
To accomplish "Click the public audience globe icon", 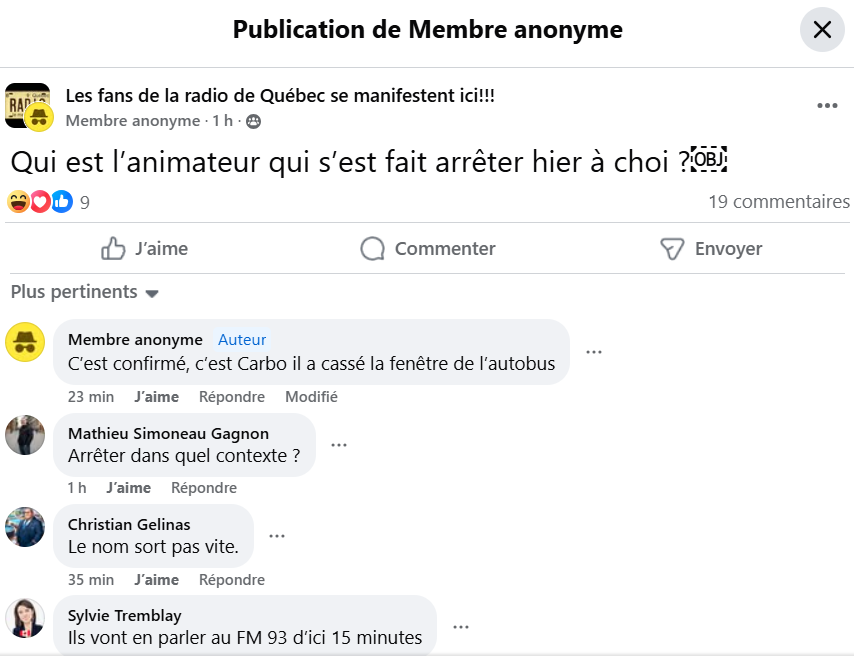I will click(x=254, y=121).
